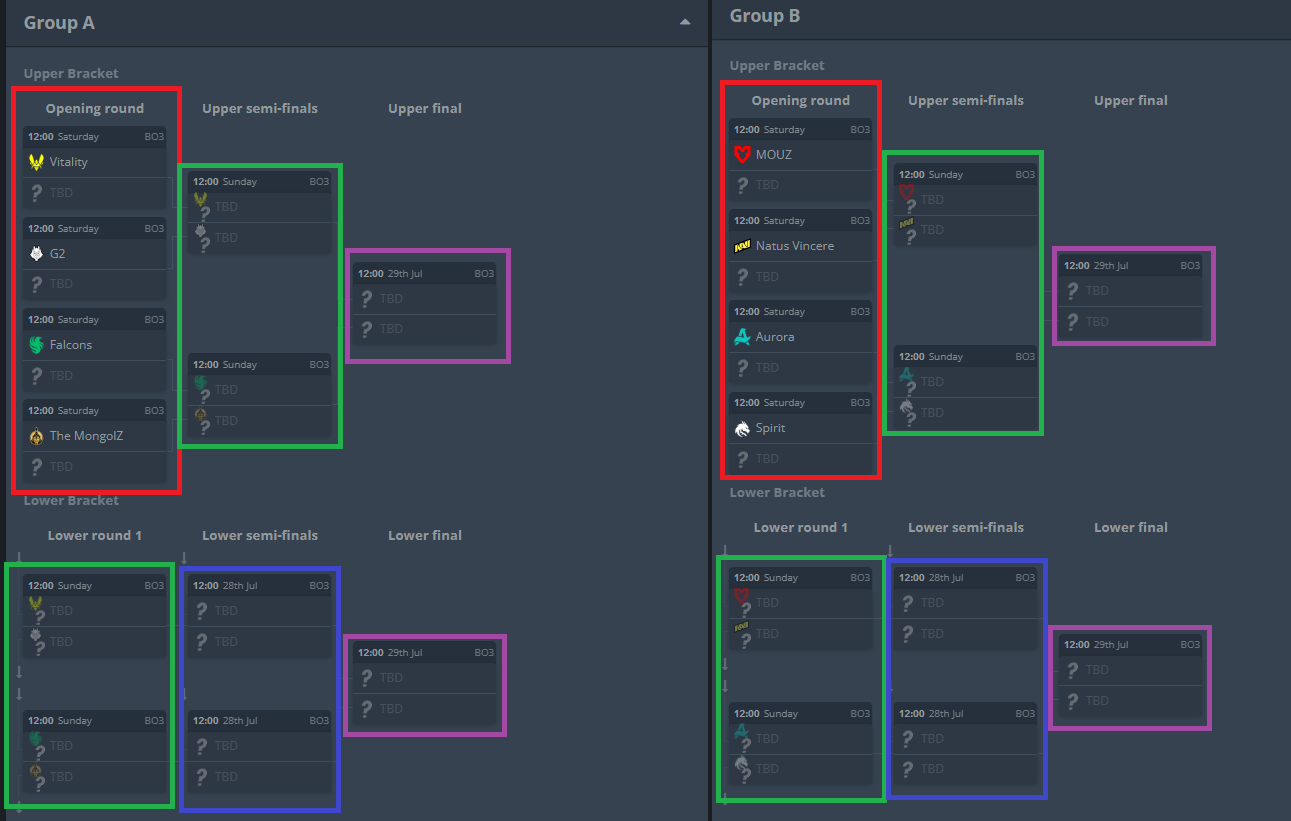Click Group B Upper semi-finals header

pos(966,101)
